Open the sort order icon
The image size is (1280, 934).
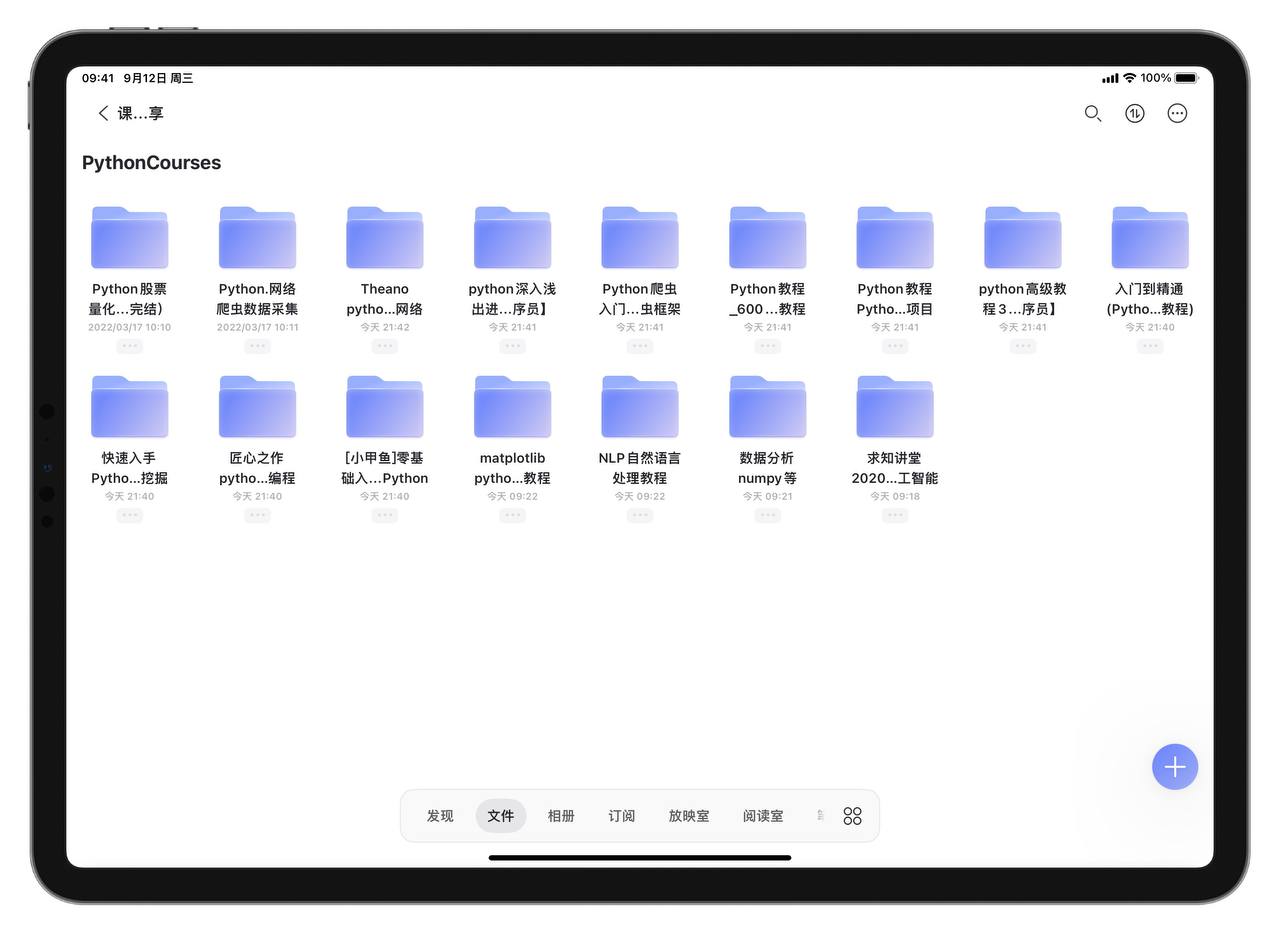(x=1135, y=113)
